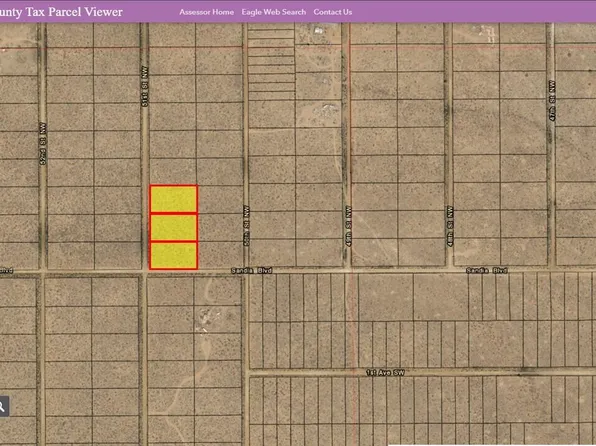This screenshot has height=446, width=596.
Task: Click the 1st Ave SW street label
Action: pos(385,373)
